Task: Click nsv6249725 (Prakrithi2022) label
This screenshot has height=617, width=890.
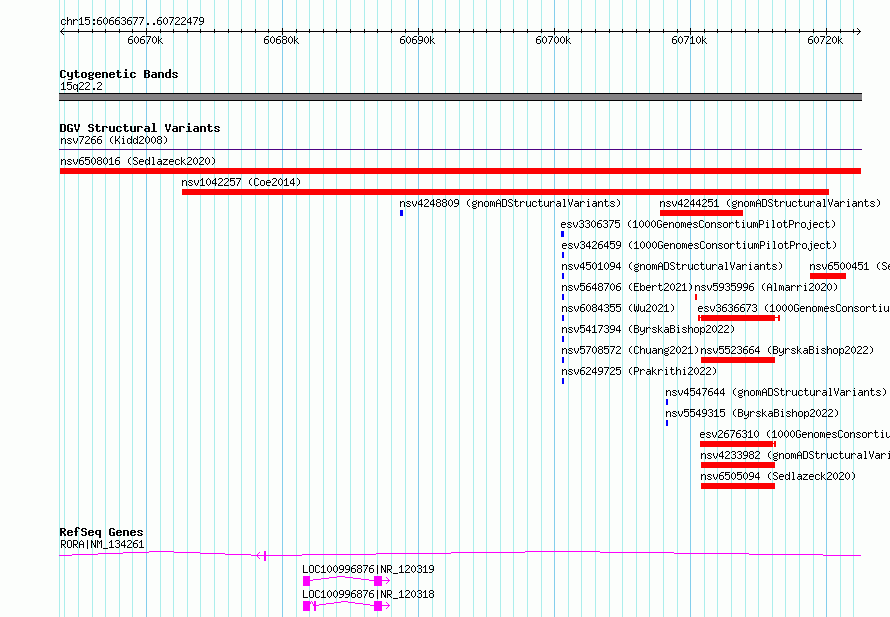Action: coord(639,371)
